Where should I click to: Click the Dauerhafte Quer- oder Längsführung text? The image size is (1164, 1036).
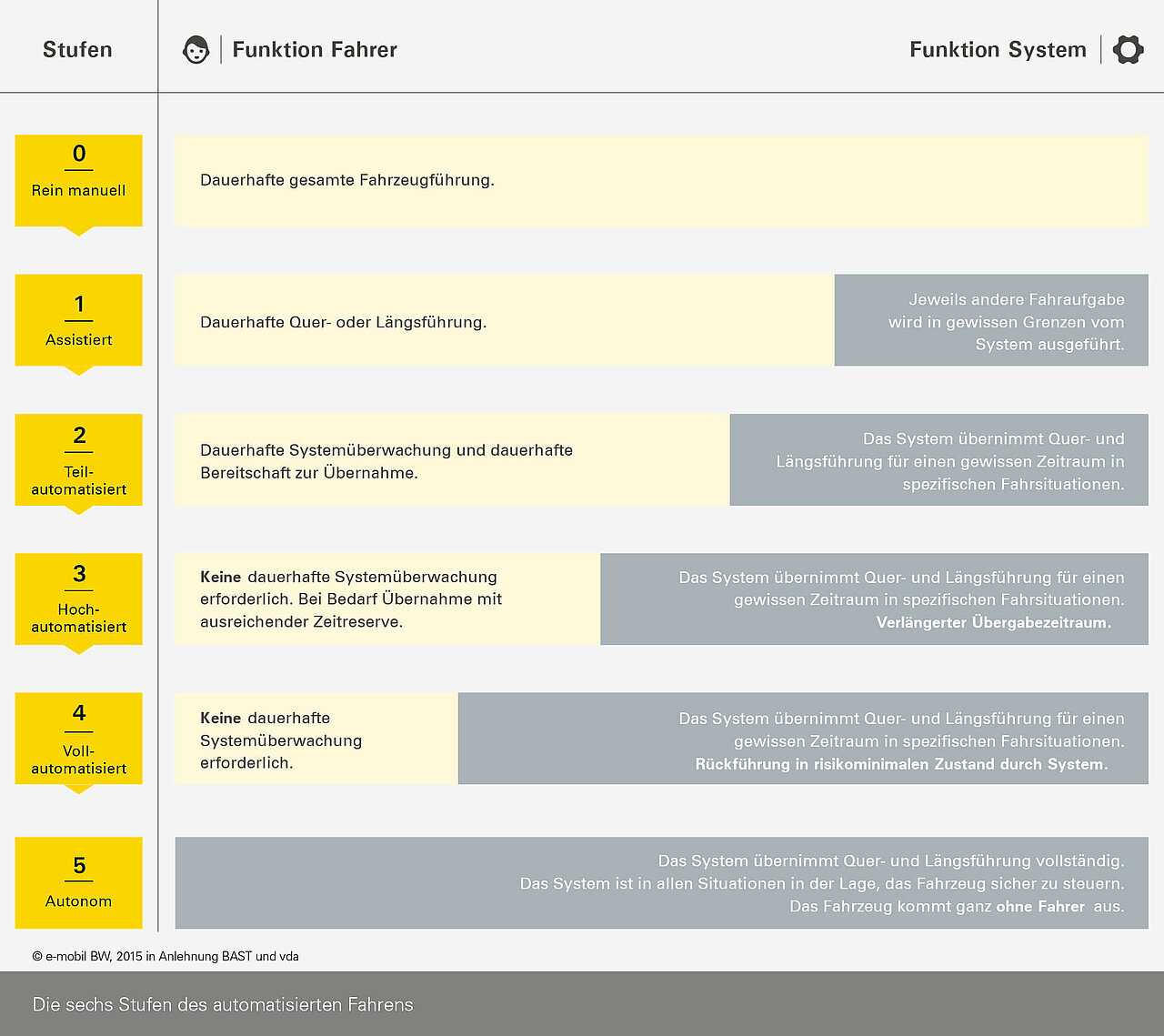point(343,322)
